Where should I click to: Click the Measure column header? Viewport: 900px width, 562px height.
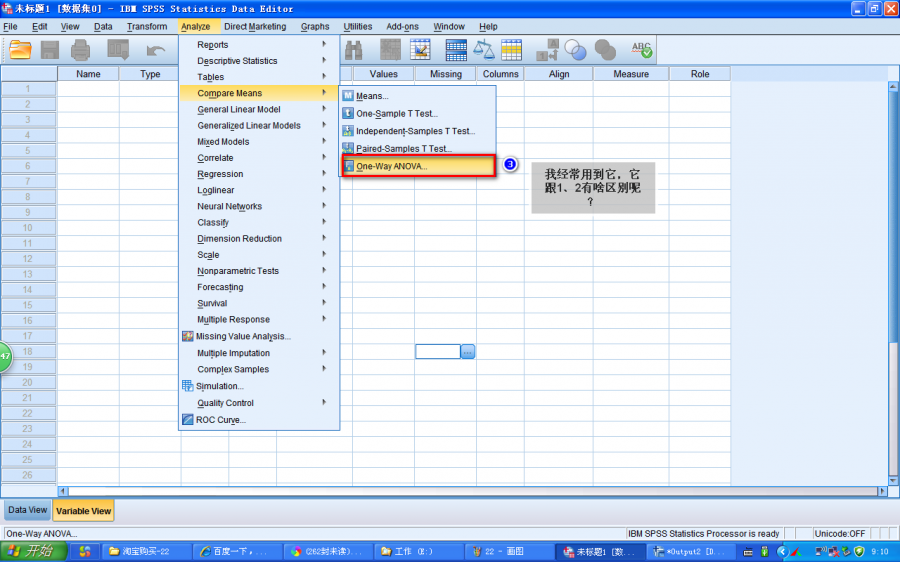coord(631,73)
